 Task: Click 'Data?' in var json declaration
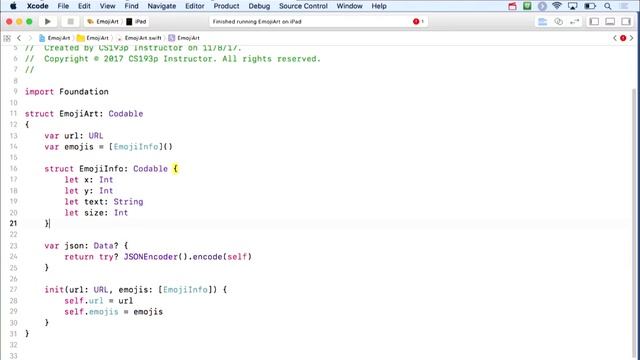(106, 246)
